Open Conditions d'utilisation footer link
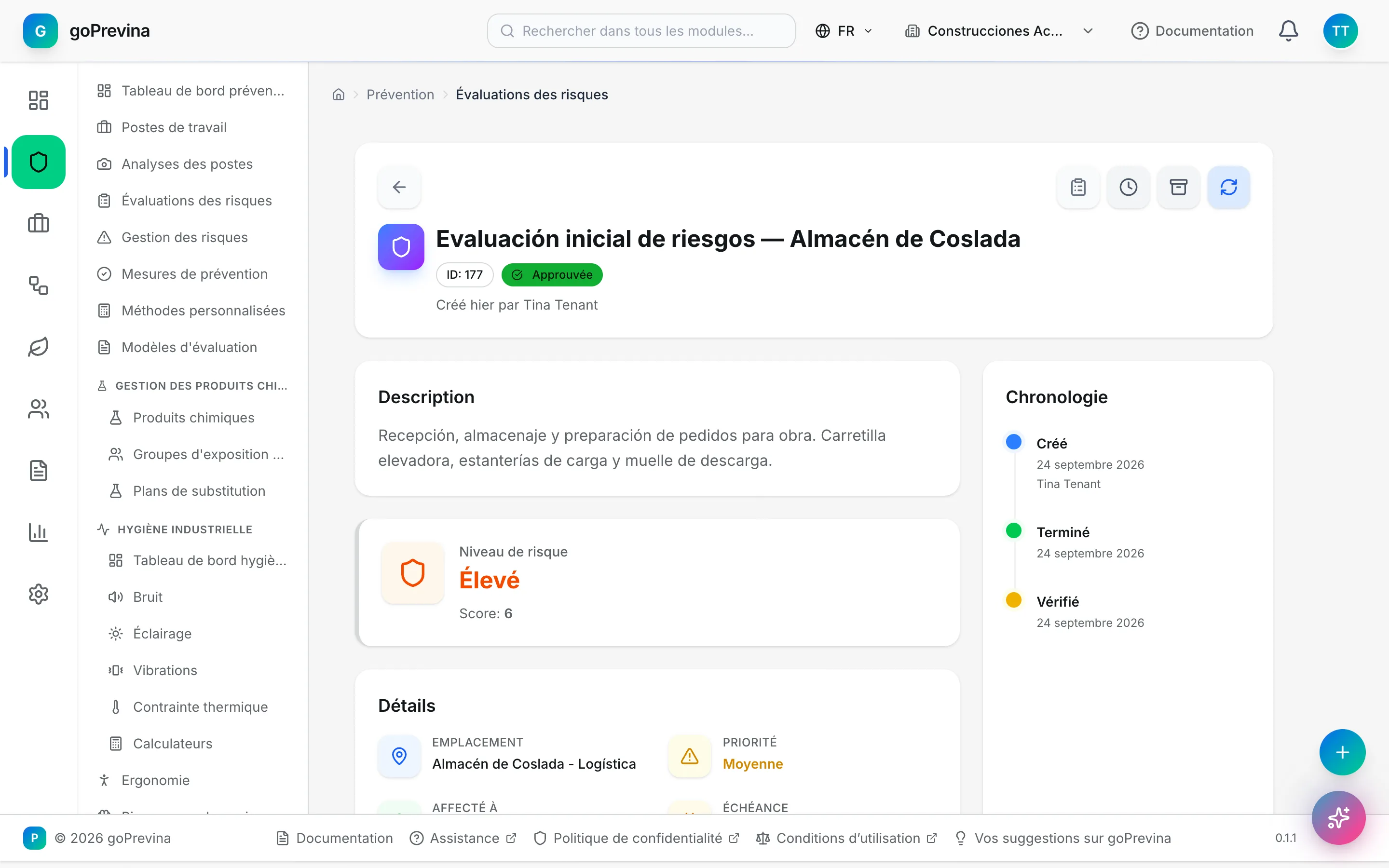Screen dimensions: 1389x868 [846, 838]
